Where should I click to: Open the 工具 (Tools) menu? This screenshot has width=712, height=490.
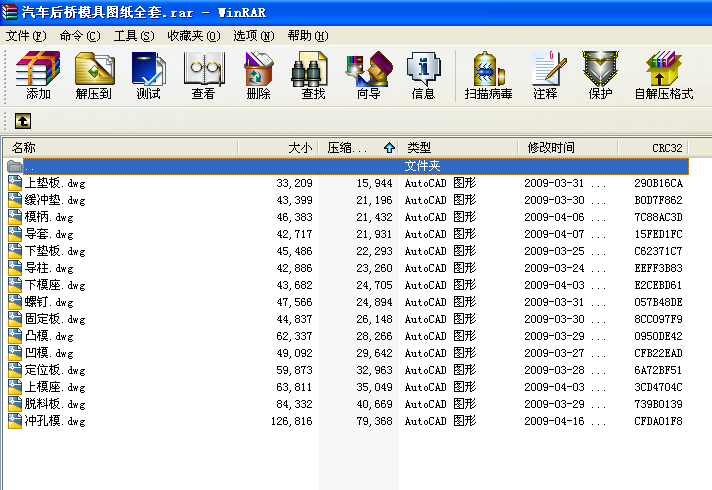click(133, 35)
